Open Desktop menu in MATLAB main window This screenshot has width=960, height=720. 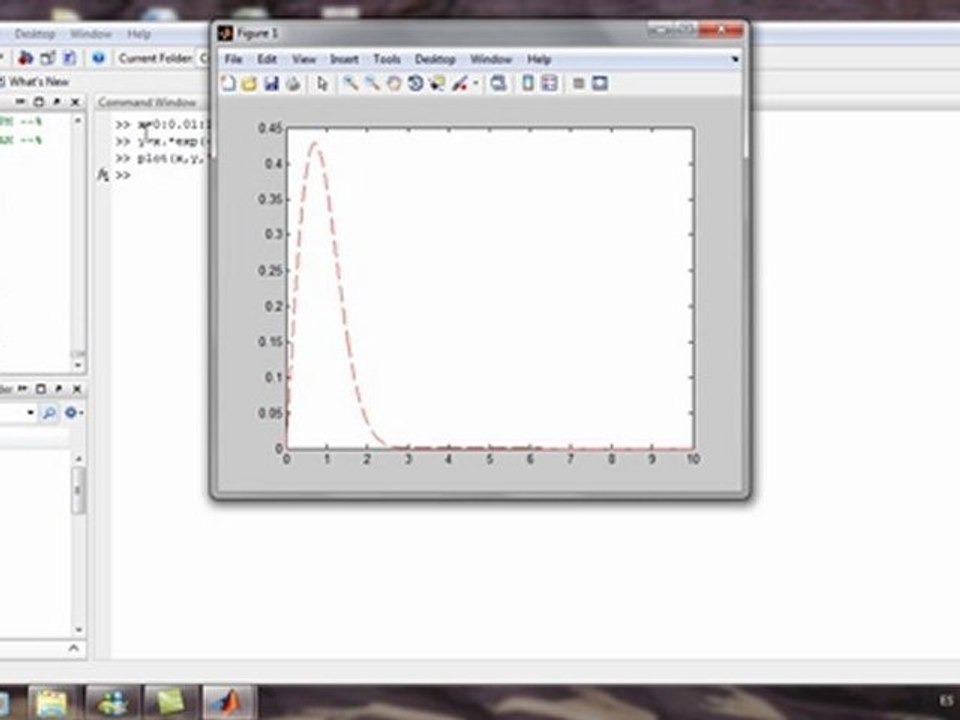(35, 34)
